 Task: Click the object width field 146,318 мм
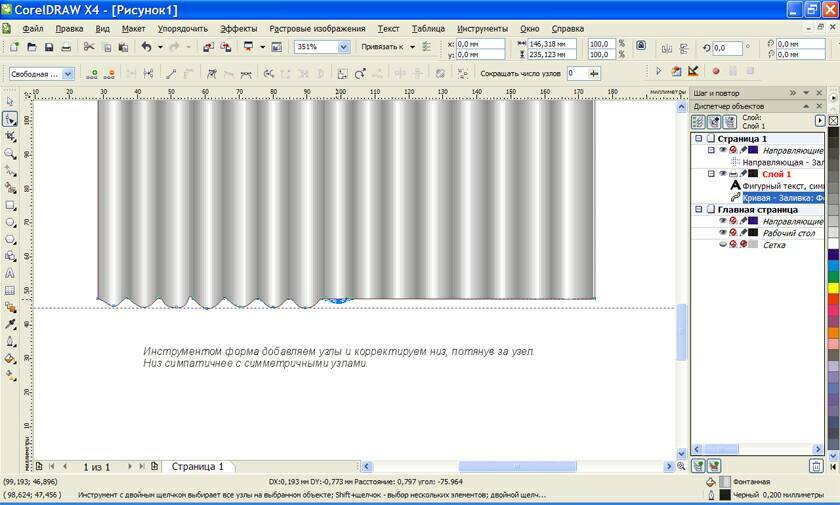[550, 43]
